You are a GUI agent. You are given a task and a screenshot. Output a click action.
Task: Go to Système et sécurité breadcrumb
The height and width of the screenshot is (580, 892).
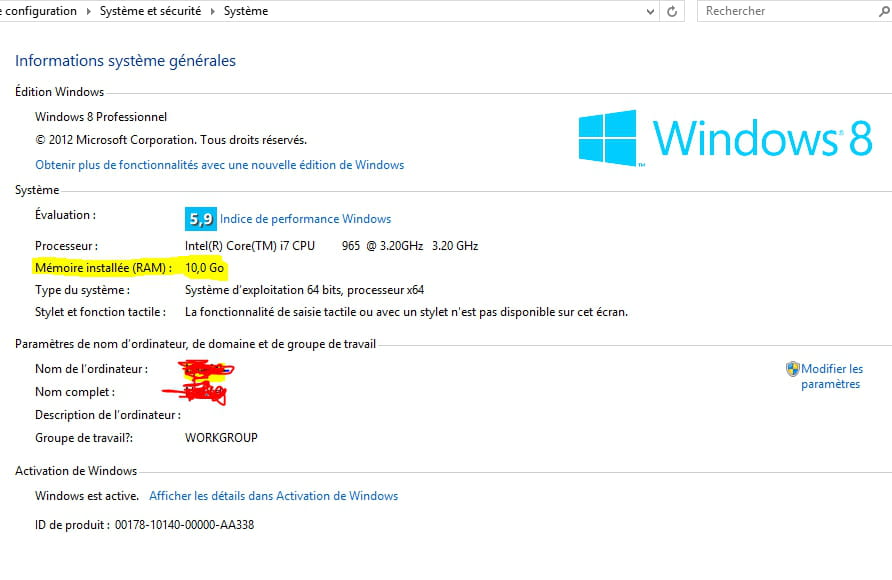tap(150, 11)
